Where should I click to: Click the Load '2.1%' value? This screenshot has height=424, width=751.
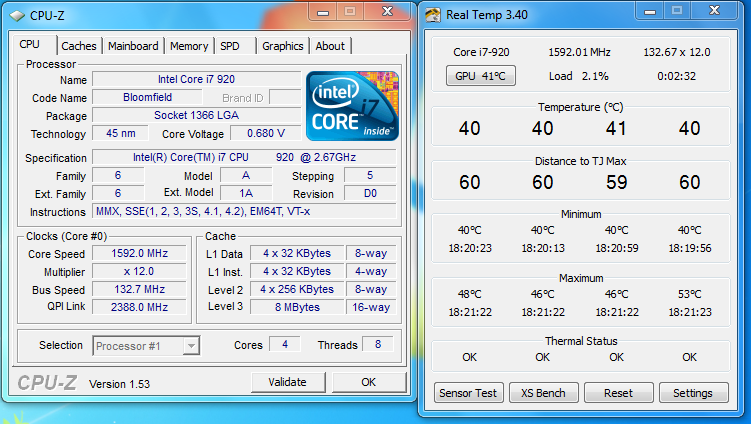[595, 76]
